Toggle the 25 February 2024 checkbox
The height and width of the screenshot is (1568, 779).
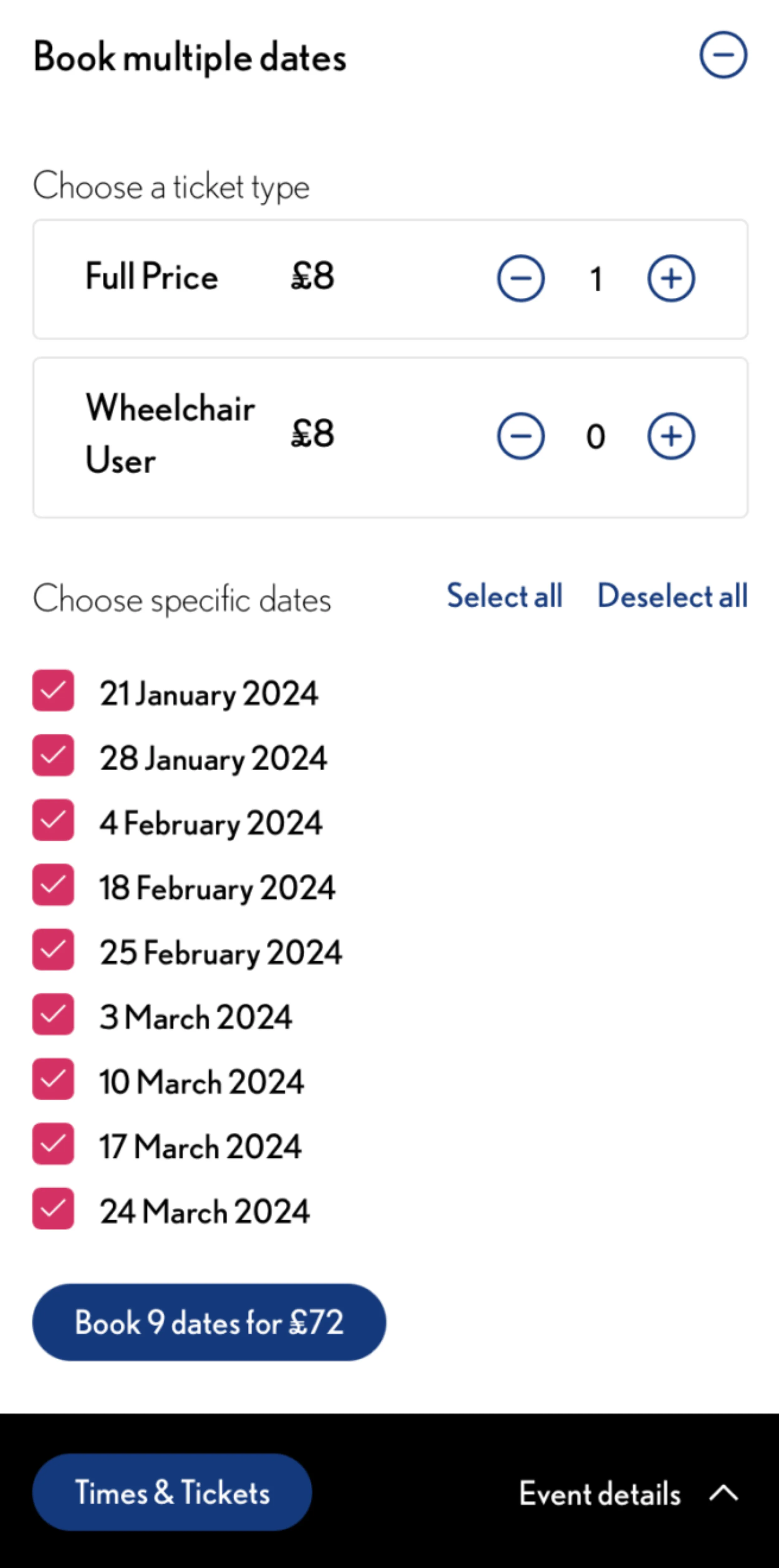point(54,950)
